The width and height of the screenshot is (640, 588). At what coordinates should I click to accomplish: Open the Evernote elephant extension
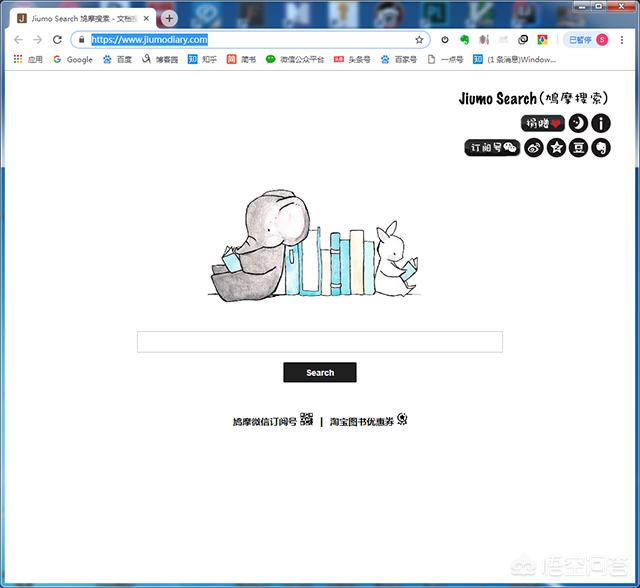click(x=464, y=40)
